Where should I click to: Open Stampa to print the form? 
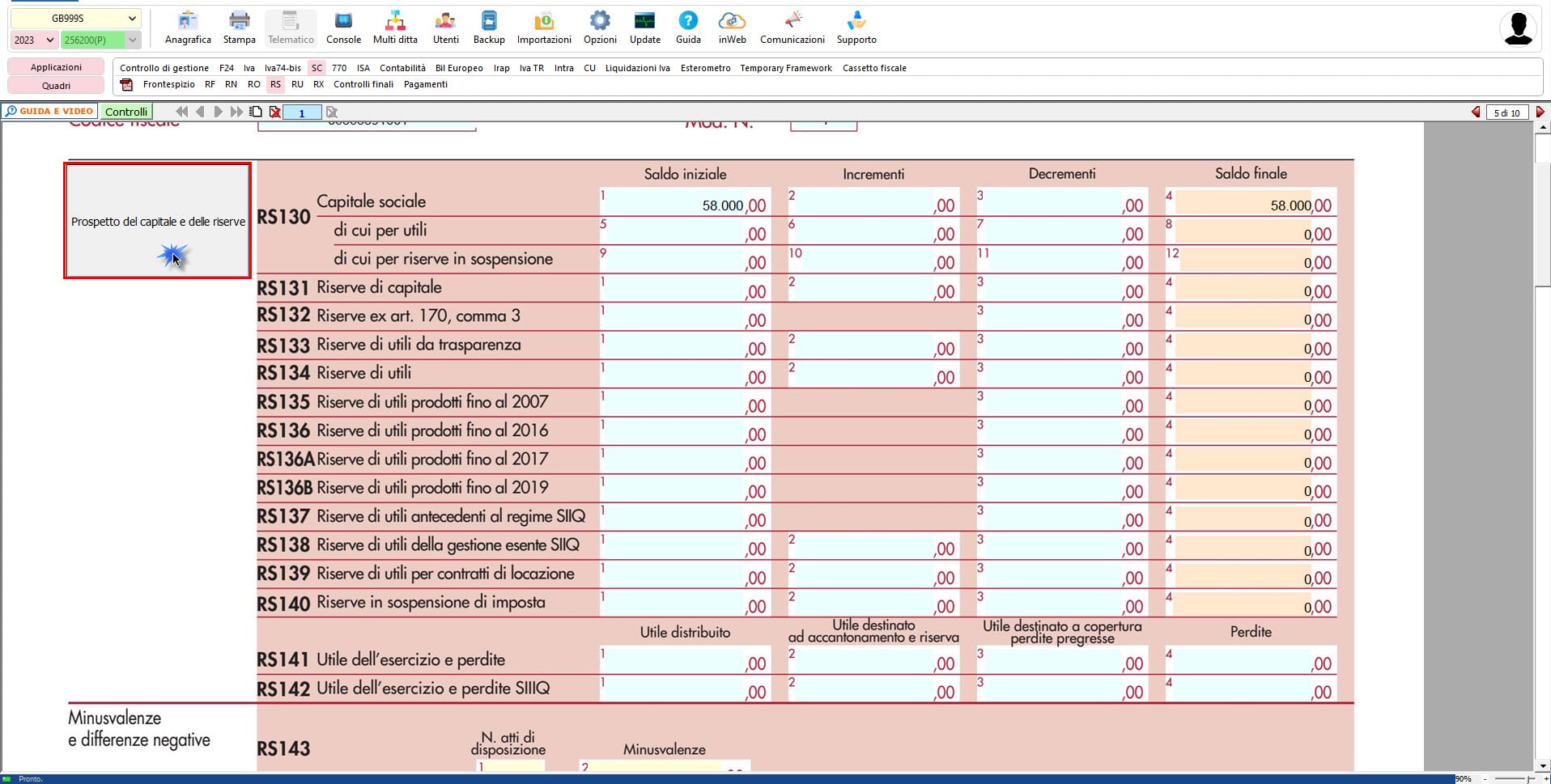[x=239, y=27]
